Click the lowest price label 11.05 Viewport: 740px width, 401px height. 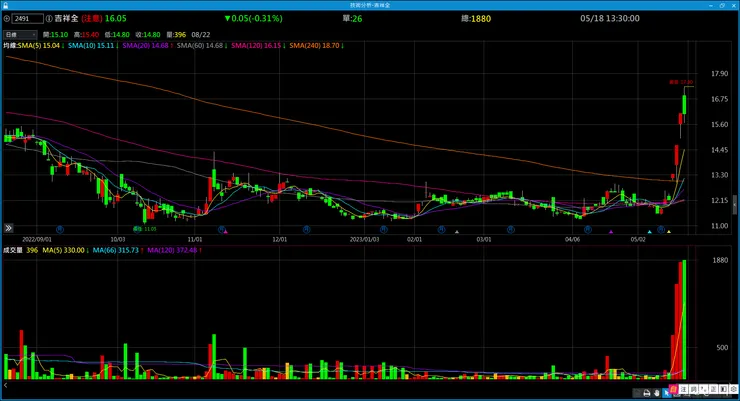(x=144, y=229)
